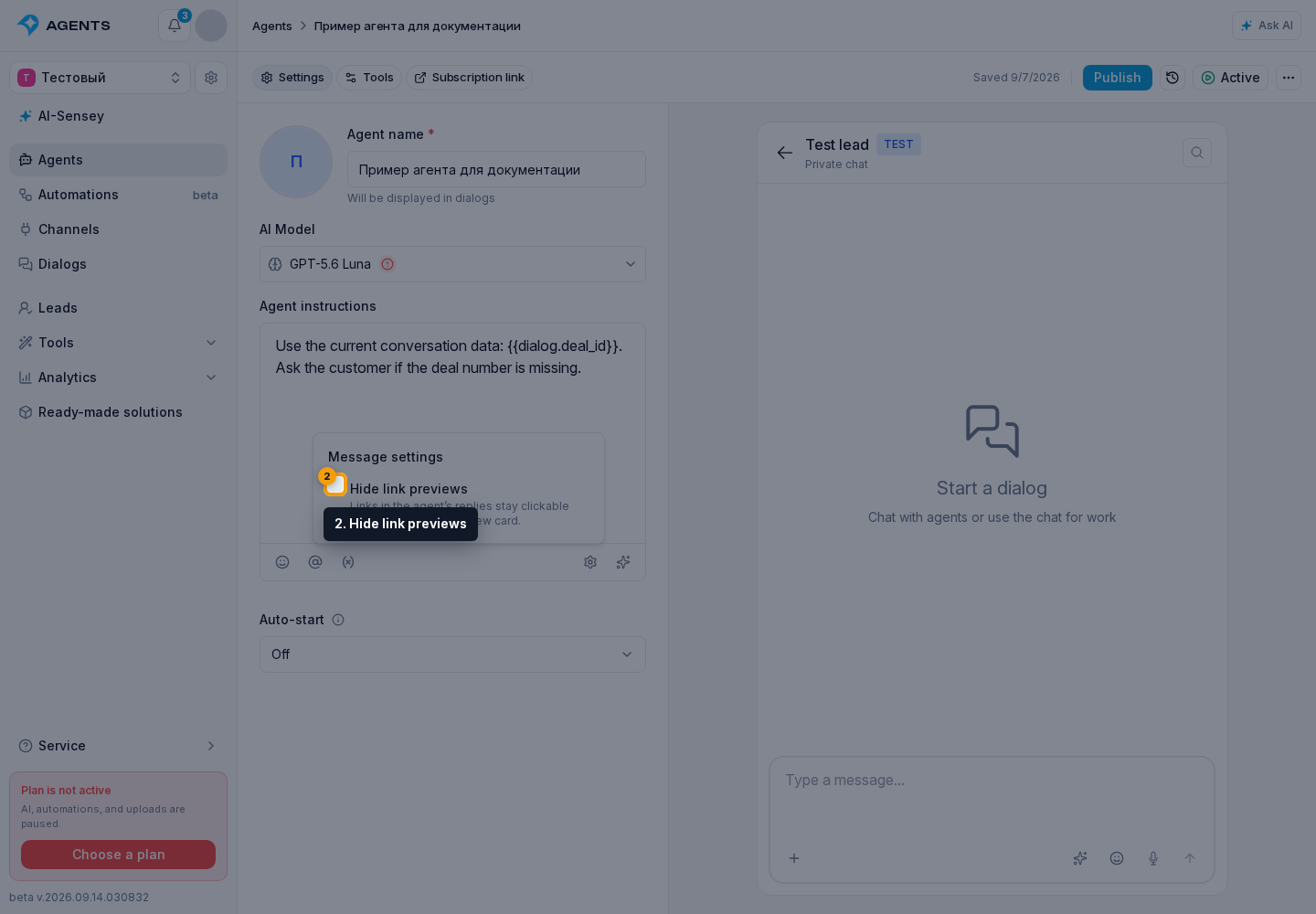Click the Agents breadcrumb link
1316x914 pixels.
coord(272,26)
